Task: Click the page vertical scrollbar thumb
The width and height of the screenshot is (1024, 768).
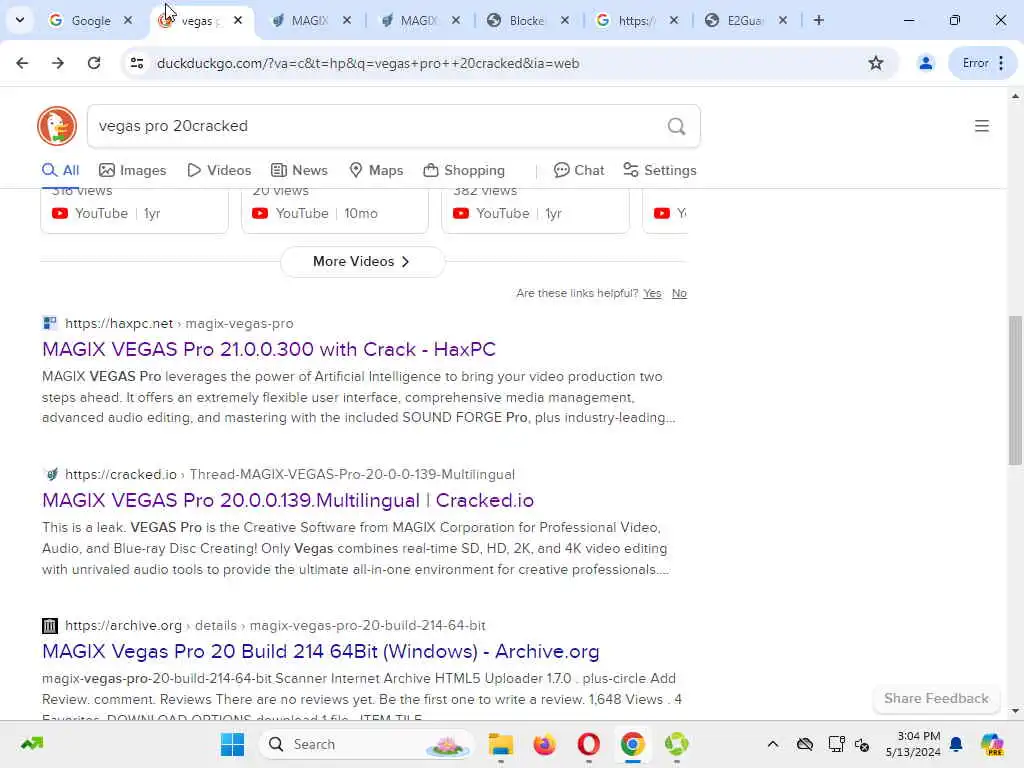Action: (x=1015, y=390)
